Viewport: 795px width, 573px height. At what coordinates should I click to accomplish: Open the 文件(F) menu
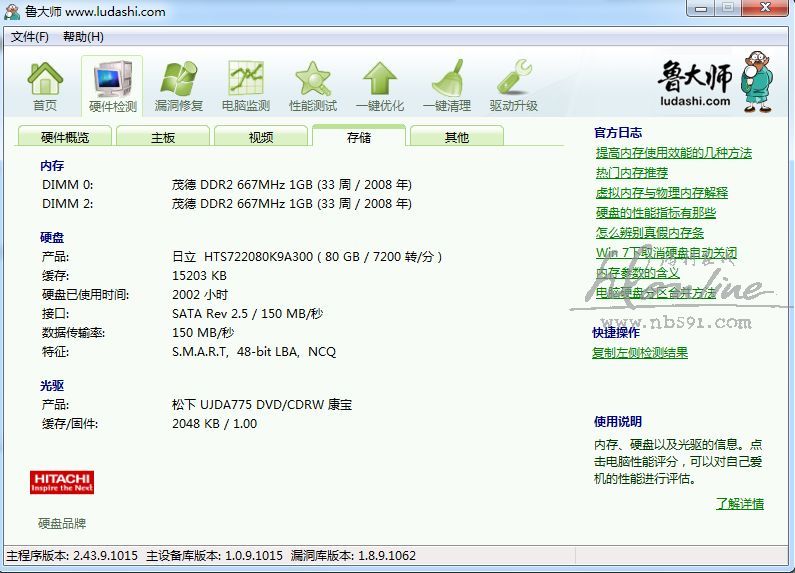tap(30, 37)
